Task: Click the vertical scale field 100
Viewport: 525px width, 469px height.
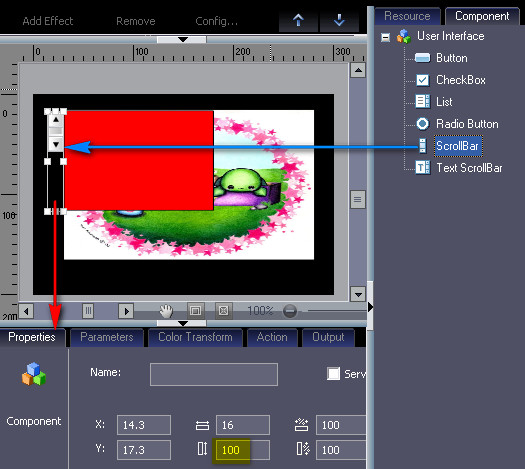Action: coord(341,450)
